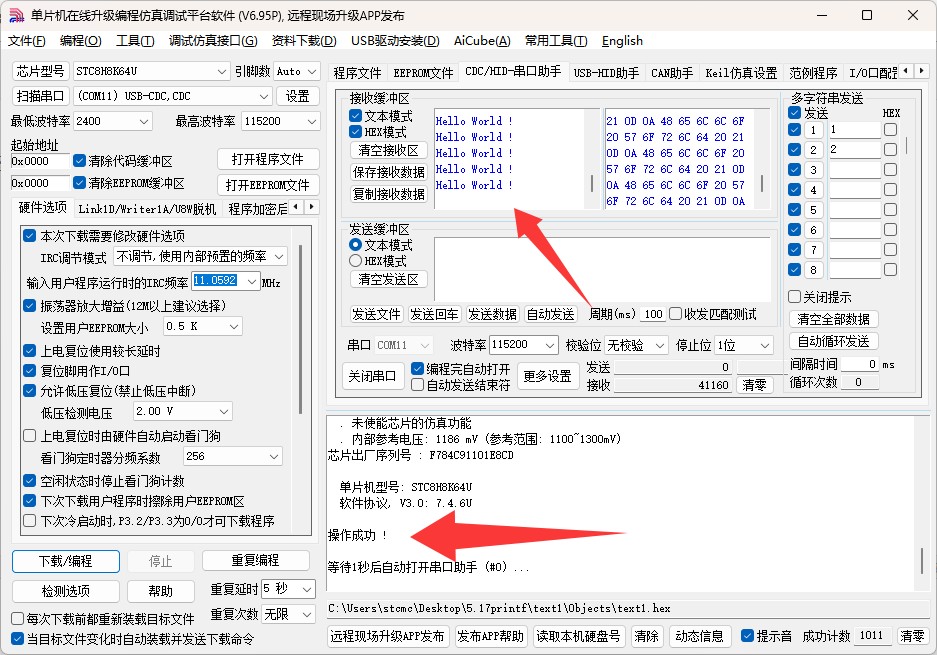Viewport: 937px width, 655px height.
Task: Toggle 提示音 checkbox
Action: tap(747, 636)
